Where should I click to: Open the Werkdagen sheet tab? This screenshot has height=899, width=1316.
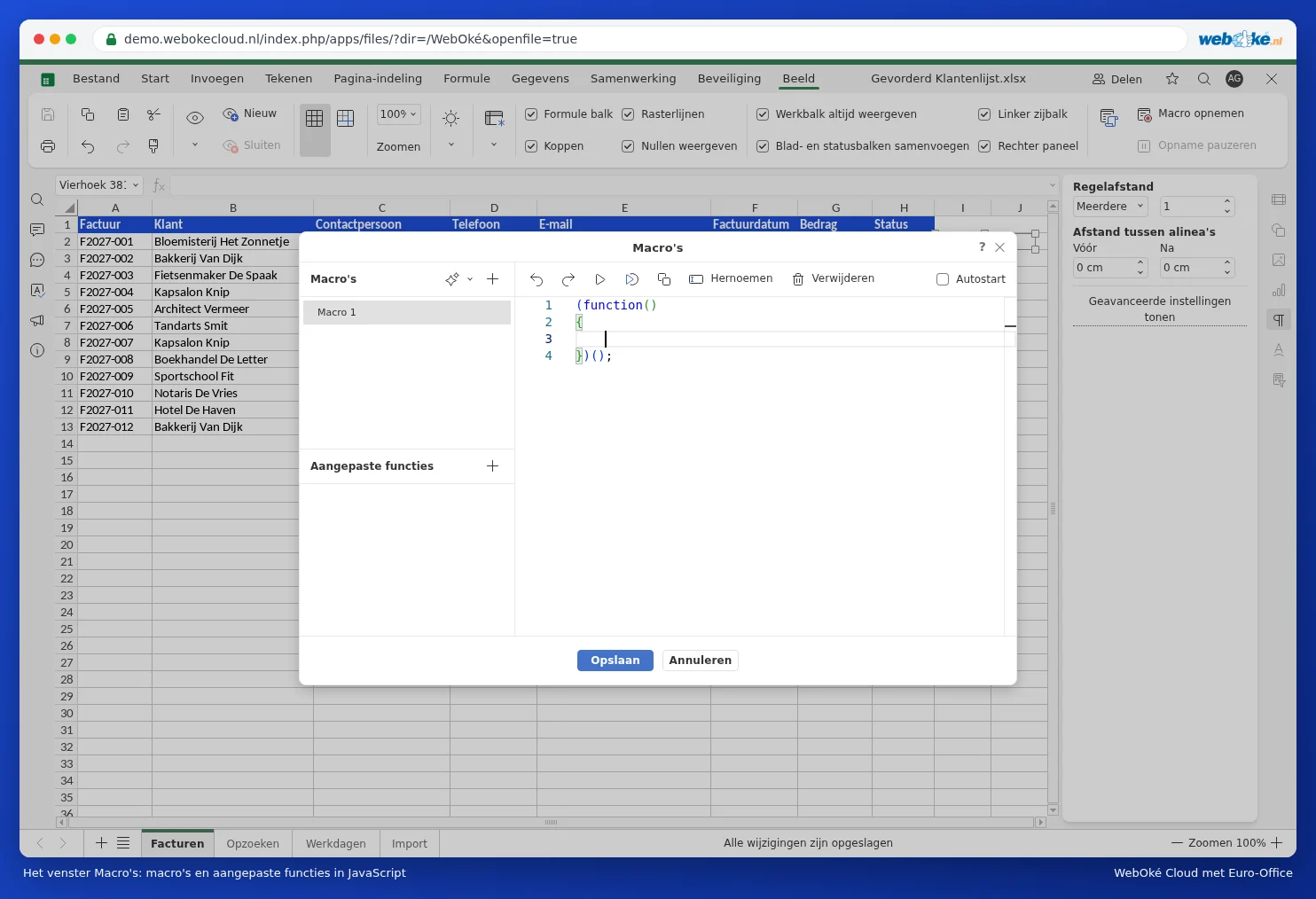336,843
